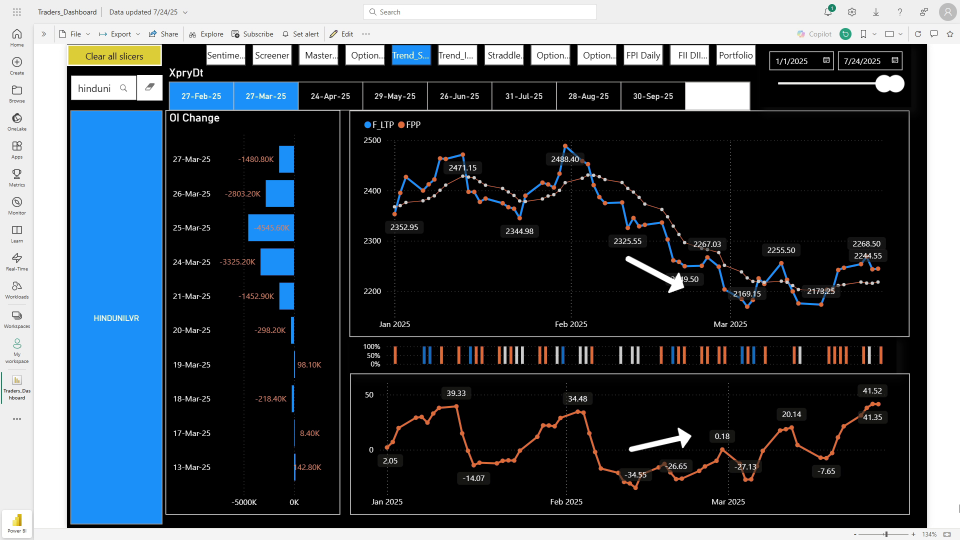Viewport: 960px width, 540px height.
Task: Open calendar picker for the 1/1/2025 date
Action: click(x=826, y=61)
